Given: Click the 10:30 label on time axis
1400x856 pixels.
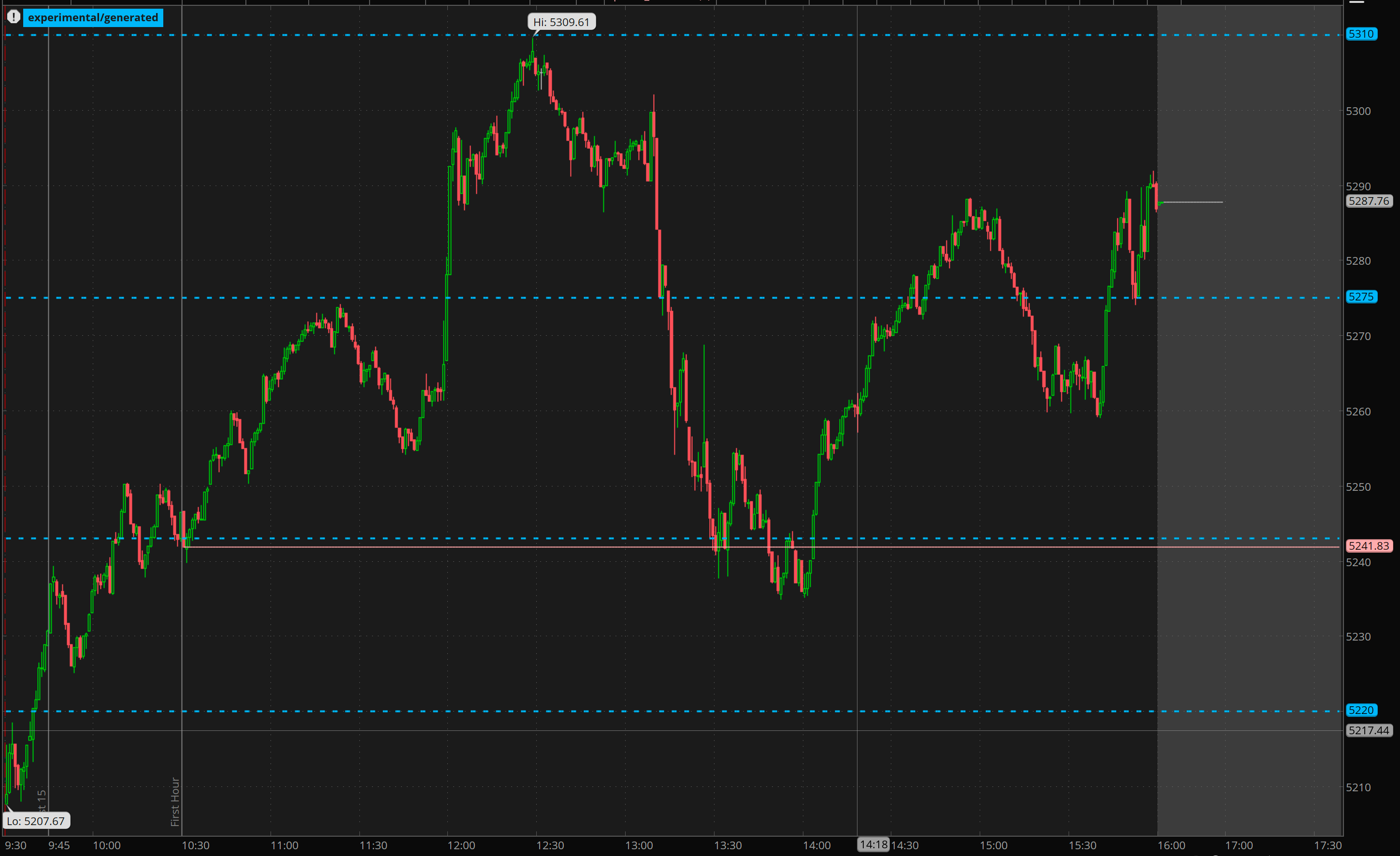Looking at the screenshot, I should 196,845.
